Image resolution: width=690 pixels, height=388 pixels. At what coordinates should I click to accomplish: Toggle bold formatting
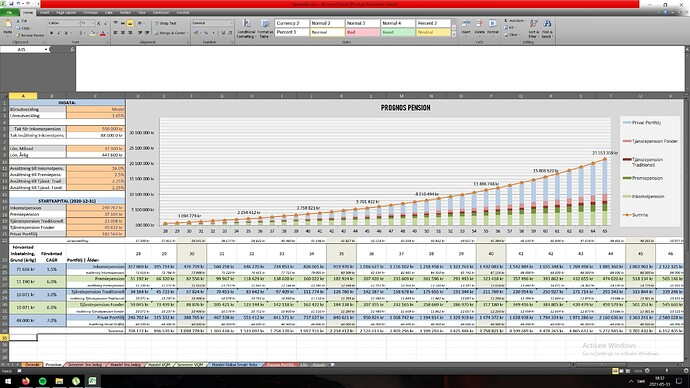[x=51, y=33]
